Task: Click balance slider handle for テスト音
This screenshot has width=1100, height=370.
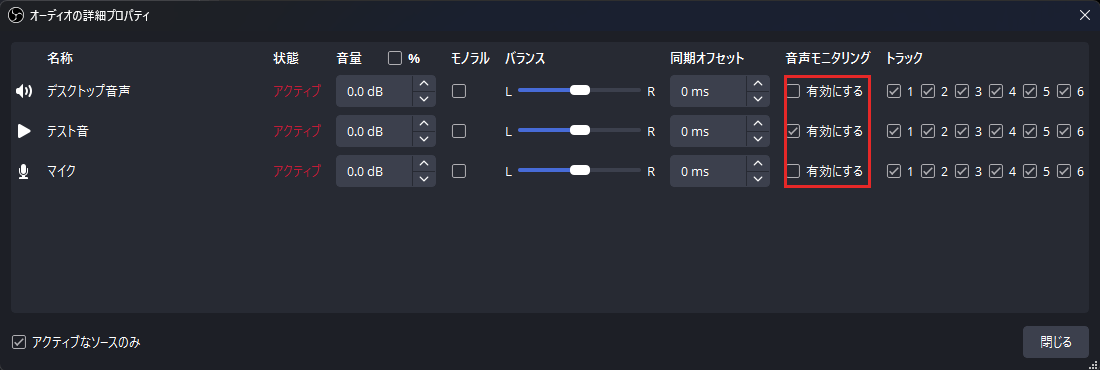Action: click(x=580, y=130)
